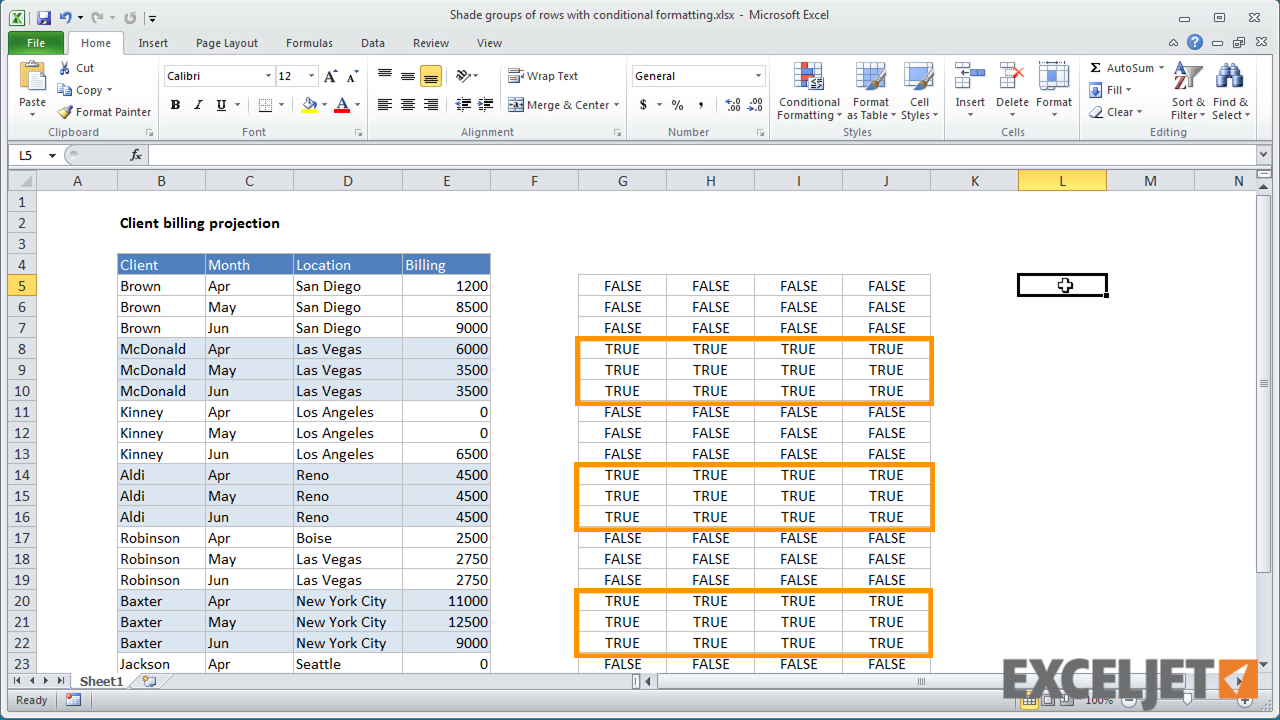Toggle Wrap Text
The height and width of the screenshot is (720, 1280).
[543, 76]
